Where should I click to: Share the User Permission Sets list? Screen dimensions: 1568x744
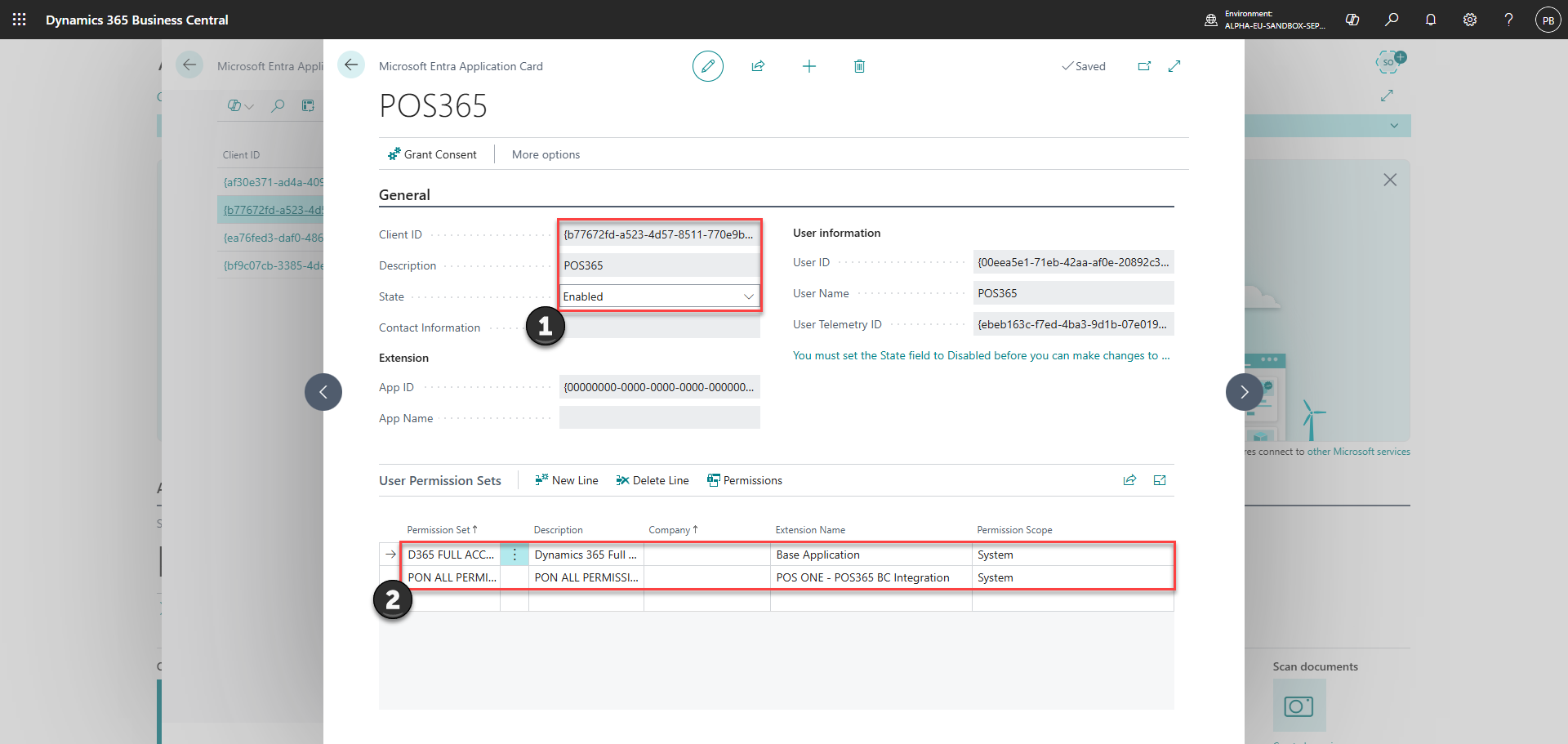(x=1129, y=480)
